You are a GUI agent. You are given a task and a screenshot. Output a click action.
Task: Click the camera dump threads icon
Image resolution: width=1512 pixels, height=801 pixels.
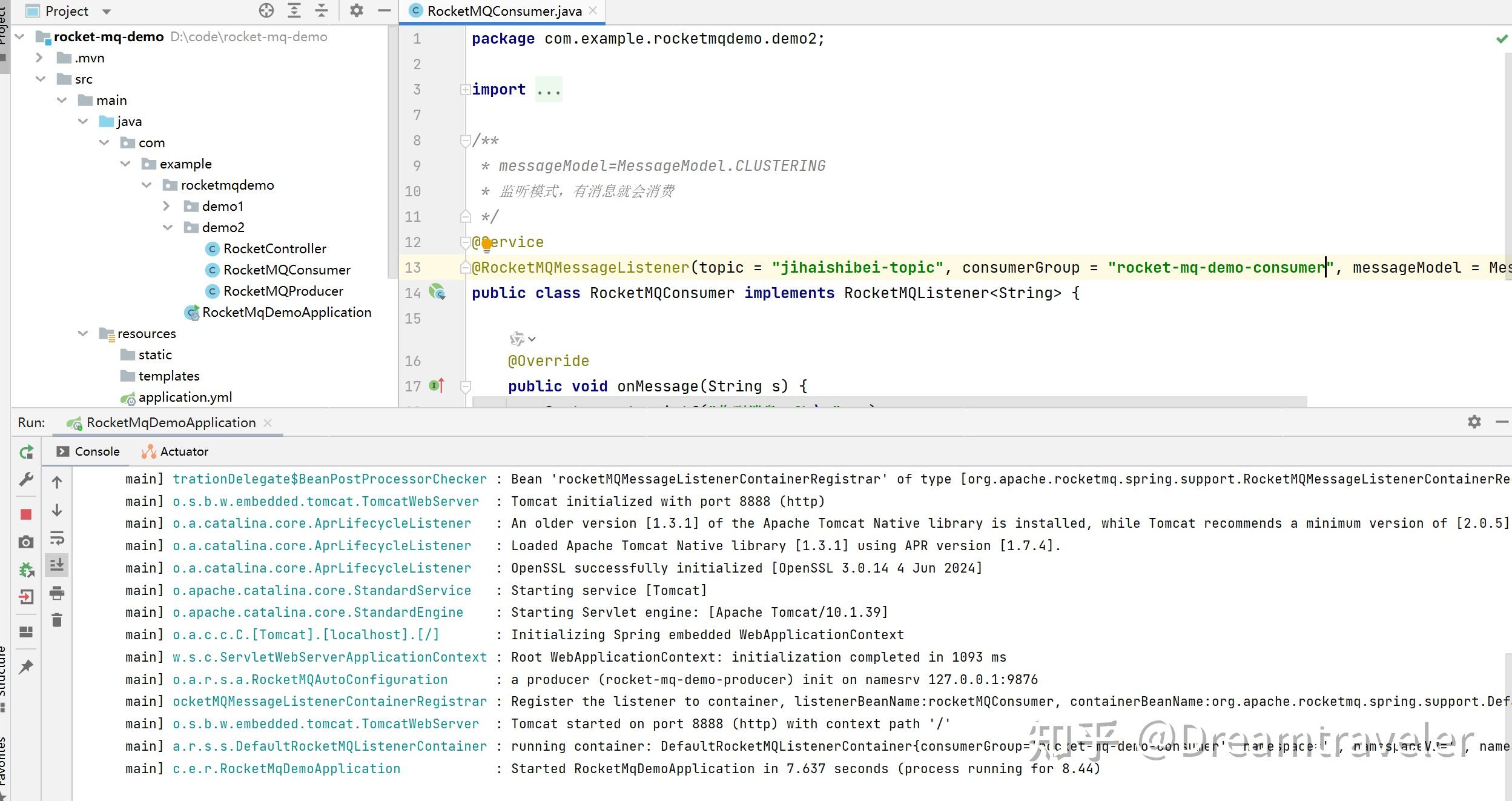[26, 542]
